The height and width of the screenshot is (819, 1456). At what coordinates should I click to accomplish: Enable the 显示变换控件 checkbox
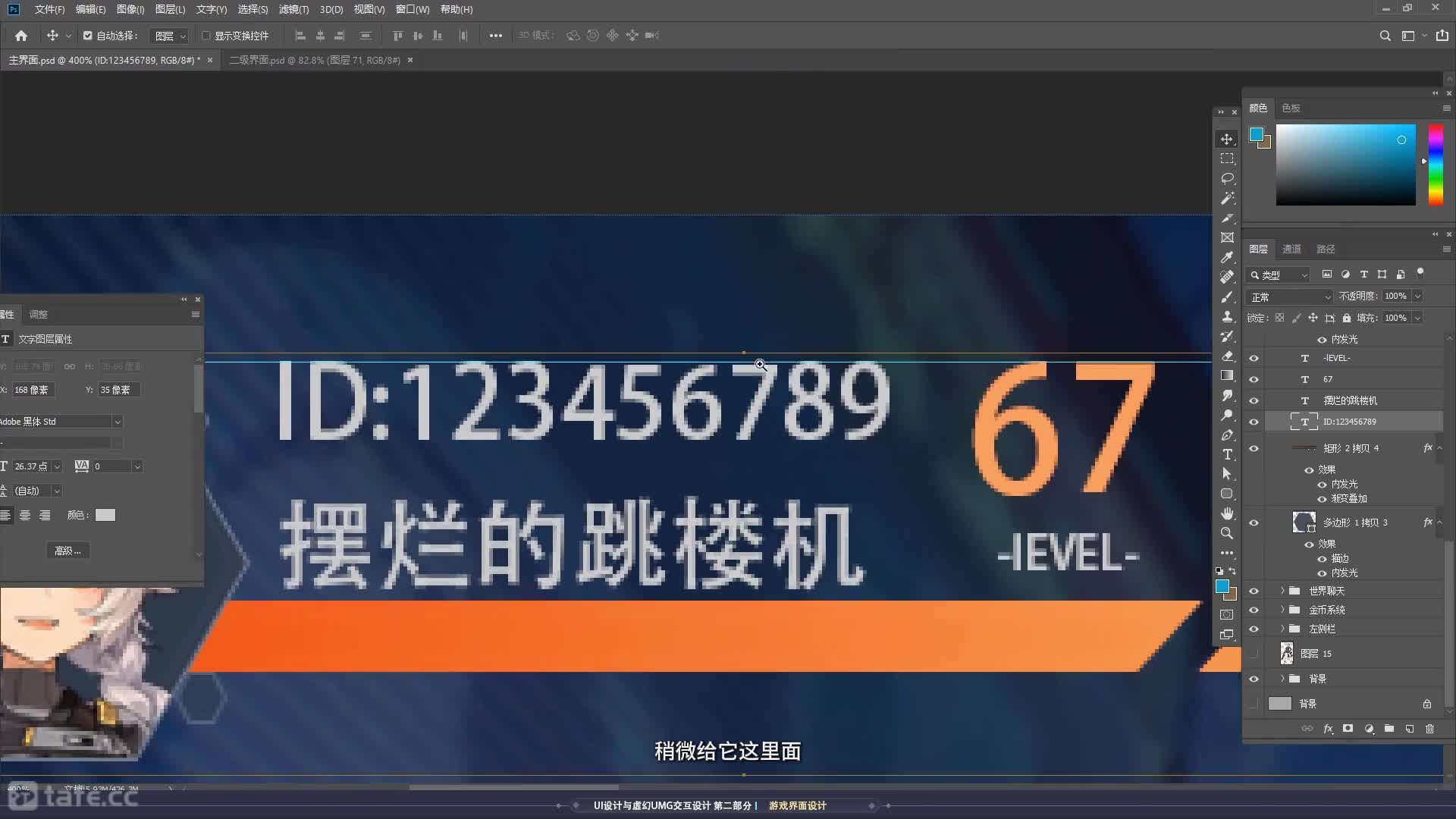(x=206, y=36)
